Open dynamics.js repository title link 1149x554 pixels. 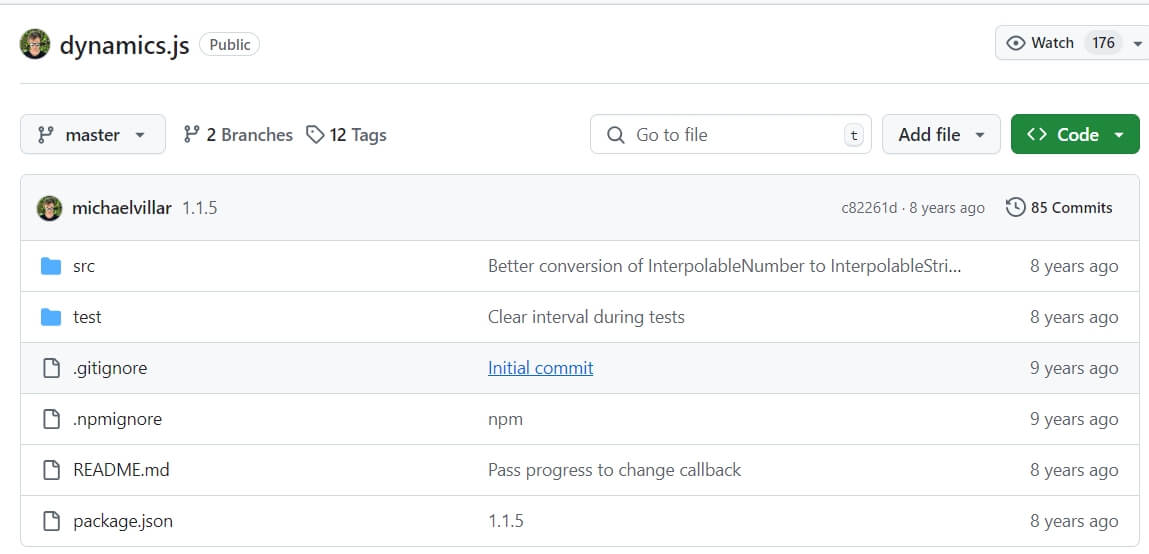pyautogui.click(x=125, y=45)
